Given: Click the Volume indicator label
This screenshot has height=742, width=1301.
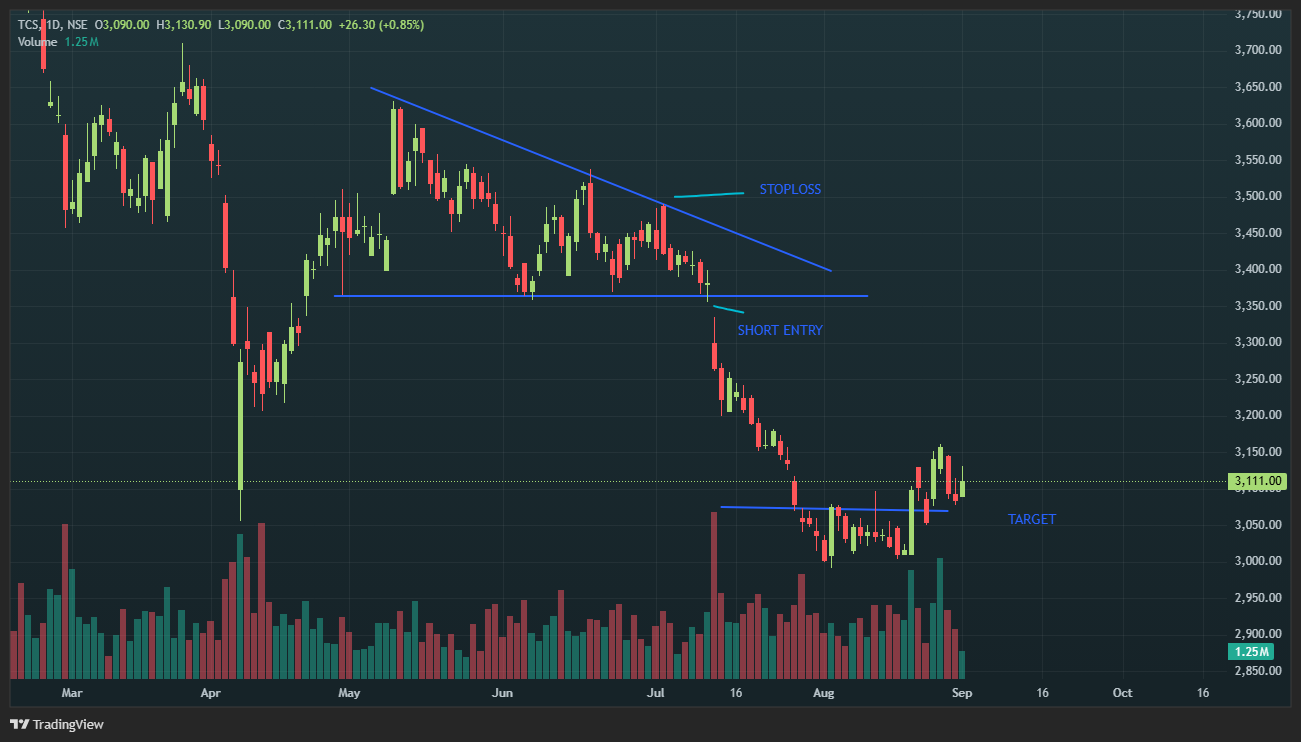Looking at the screenshot, I should tap(37, 41).
